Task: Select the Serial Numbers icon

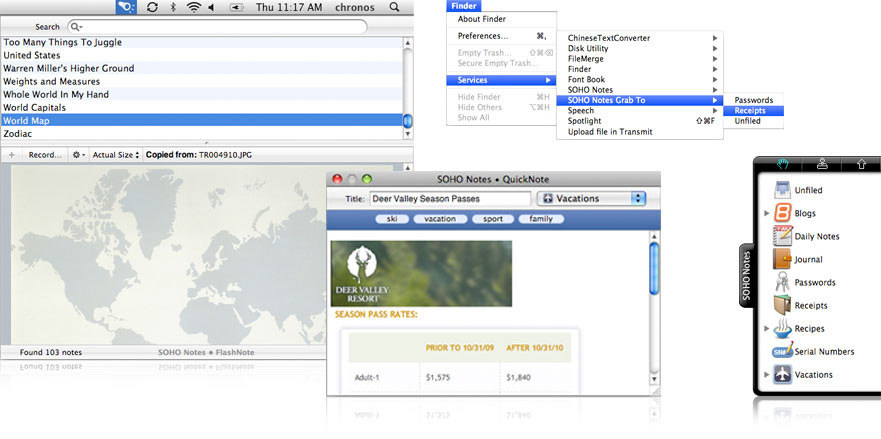Action: (783, 351)
